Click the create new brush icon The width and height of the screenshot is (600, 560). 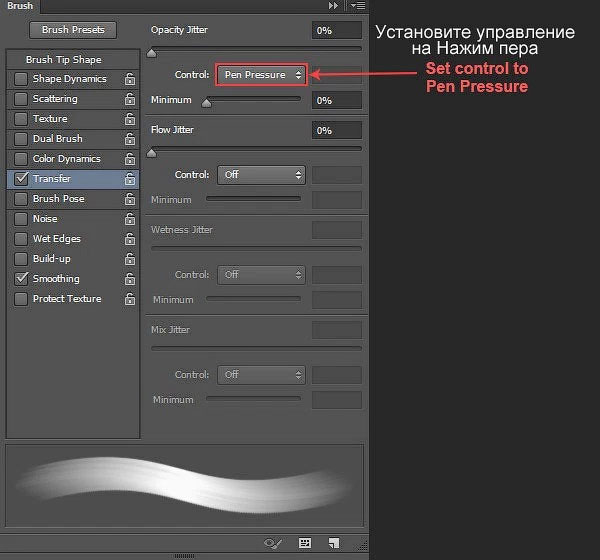[x=334, y=543]
